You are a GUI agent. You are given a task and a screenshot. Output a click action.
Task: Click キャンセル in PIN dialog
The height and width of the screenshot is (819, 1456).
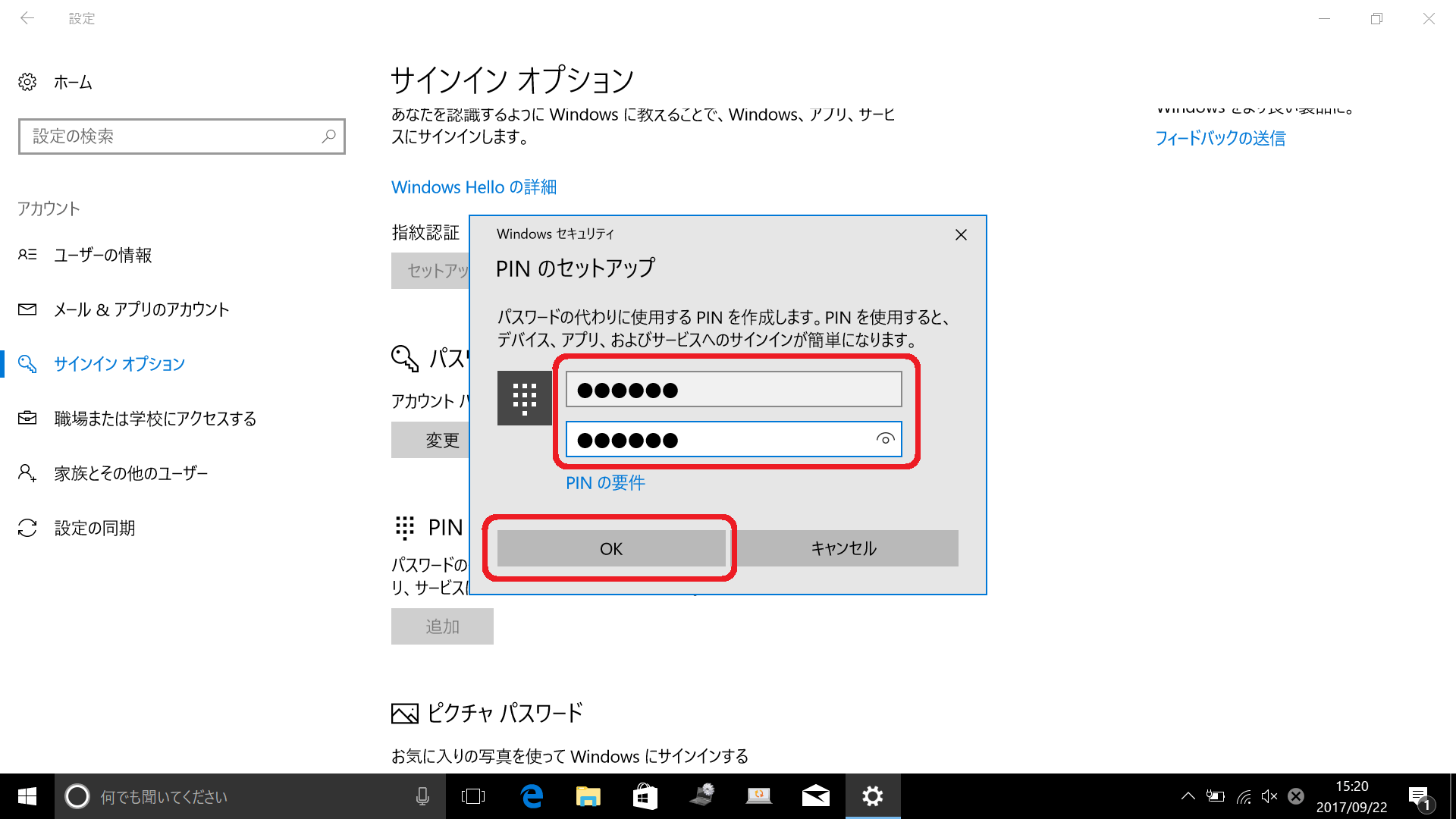(844, 548)
